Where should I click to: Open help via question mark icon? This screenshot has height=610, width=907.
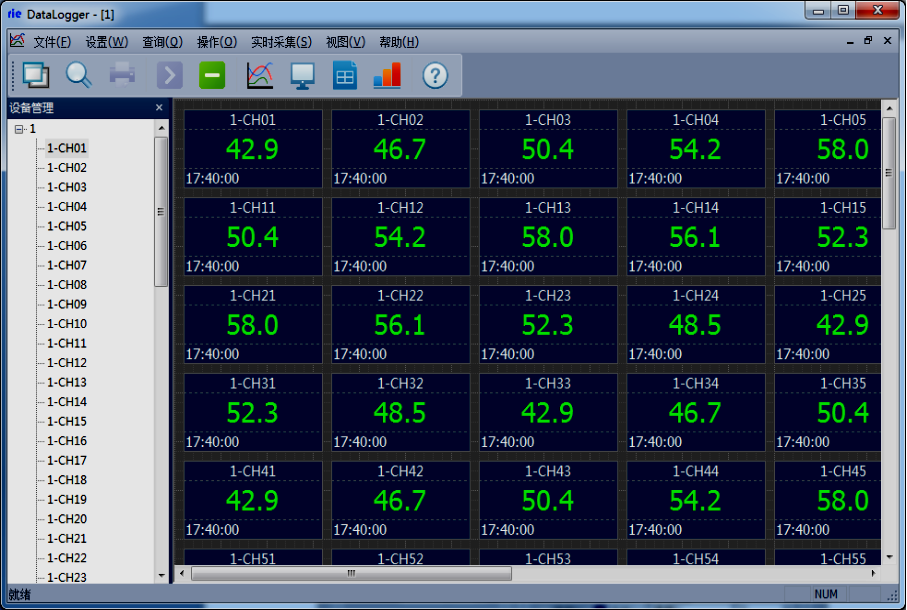[435, 75]
